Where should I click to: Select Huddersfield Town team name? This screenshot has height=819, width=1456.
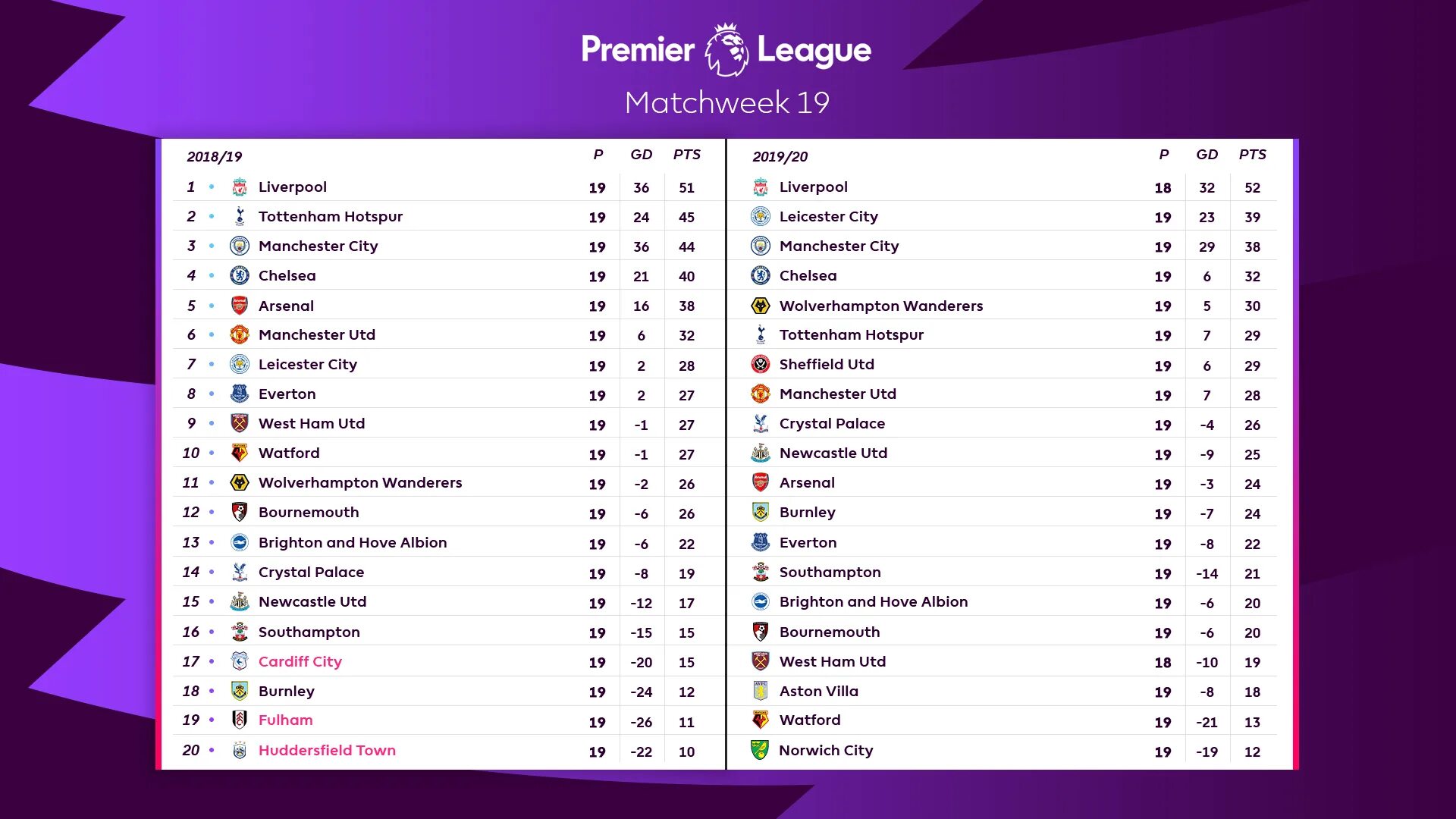click(x=327, y=750)
